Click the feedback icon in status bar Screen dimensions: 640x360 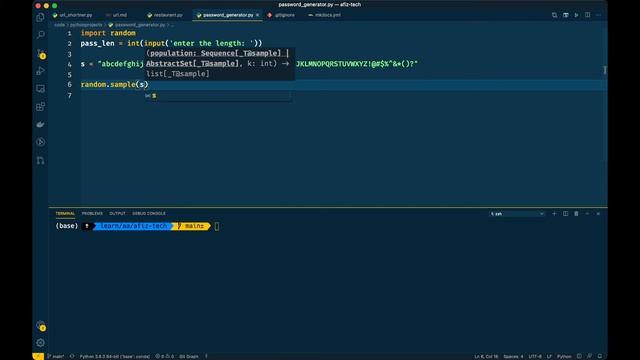coord(589,356)
